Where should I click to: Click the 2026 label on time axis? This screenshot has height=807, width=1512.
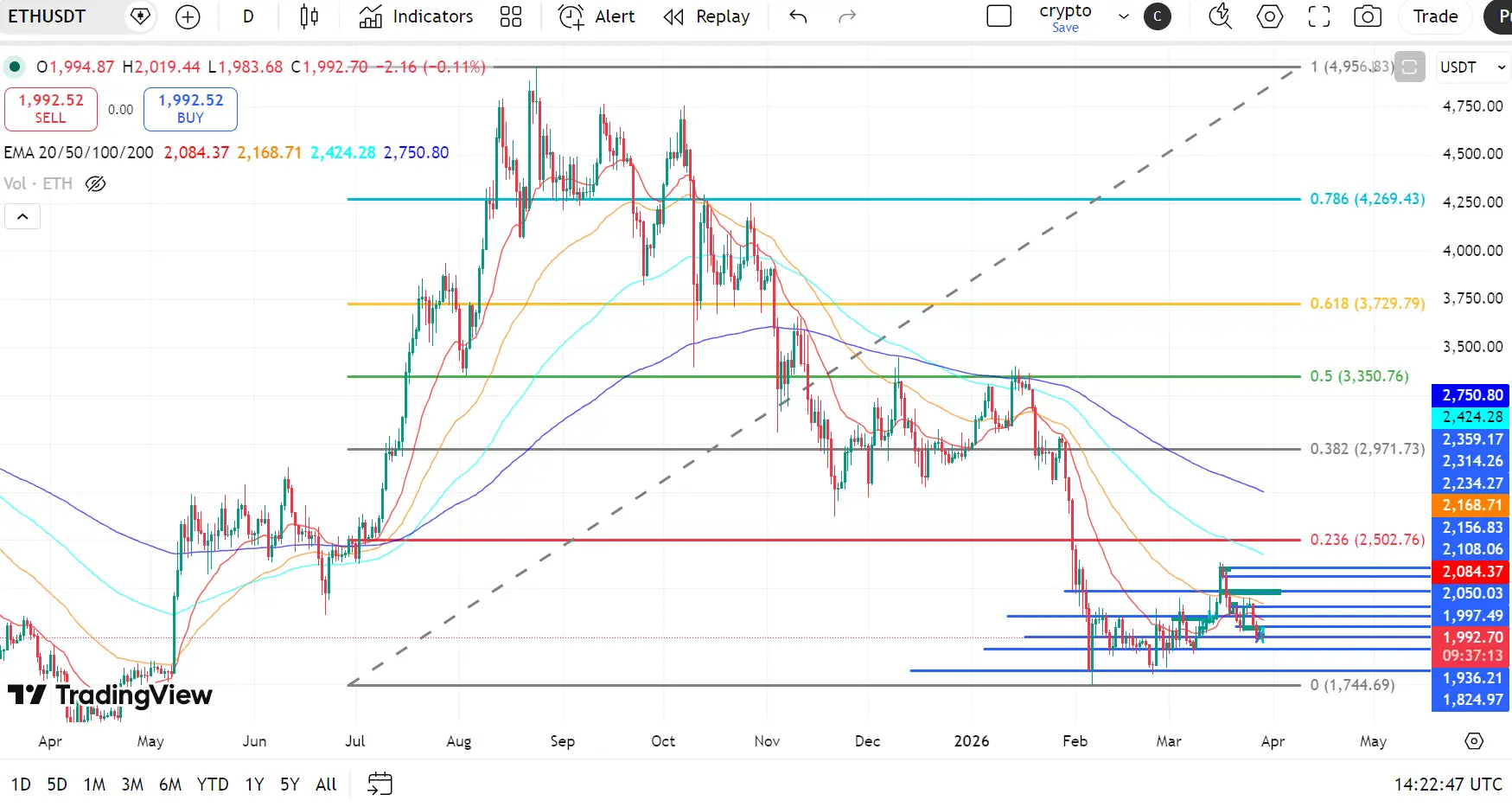coord(972,741)
